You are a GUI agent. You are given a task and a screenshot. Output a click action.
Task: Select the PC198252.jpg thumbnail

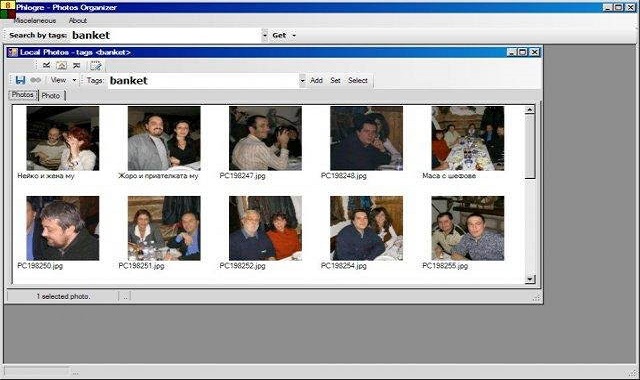265,228
